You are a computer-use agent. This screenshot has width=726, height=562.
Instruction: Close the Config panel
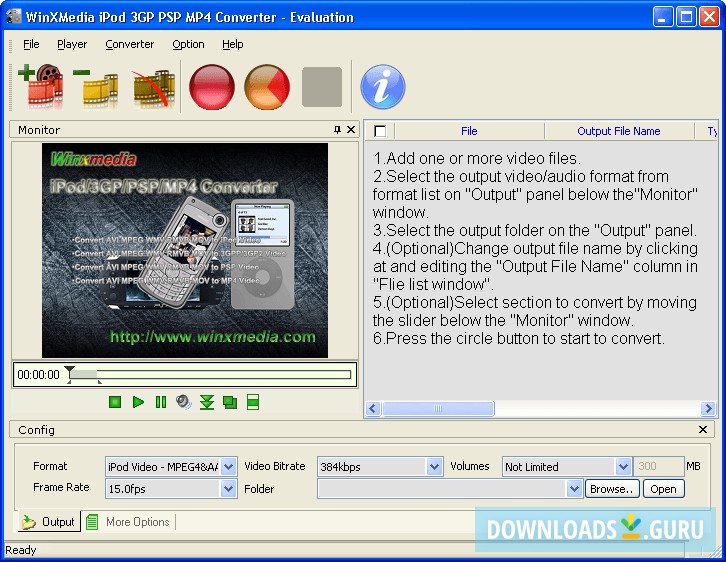(703, 430)
